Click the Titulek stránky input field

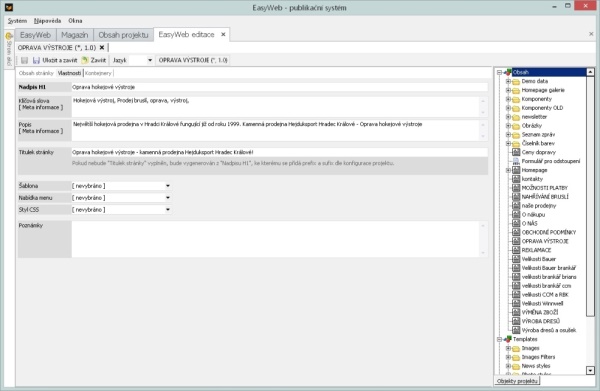279,152
